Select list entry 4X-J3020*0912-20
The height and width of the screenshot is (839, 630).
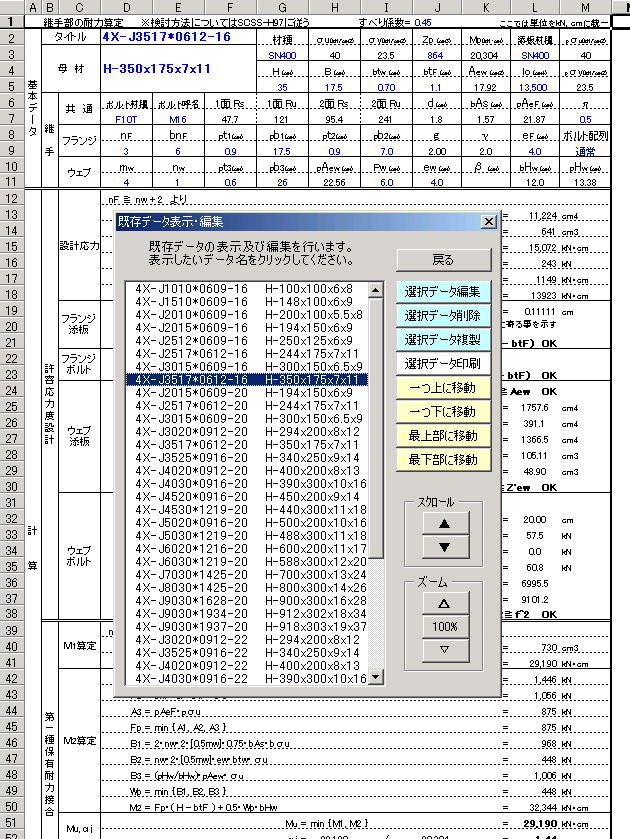247,432
